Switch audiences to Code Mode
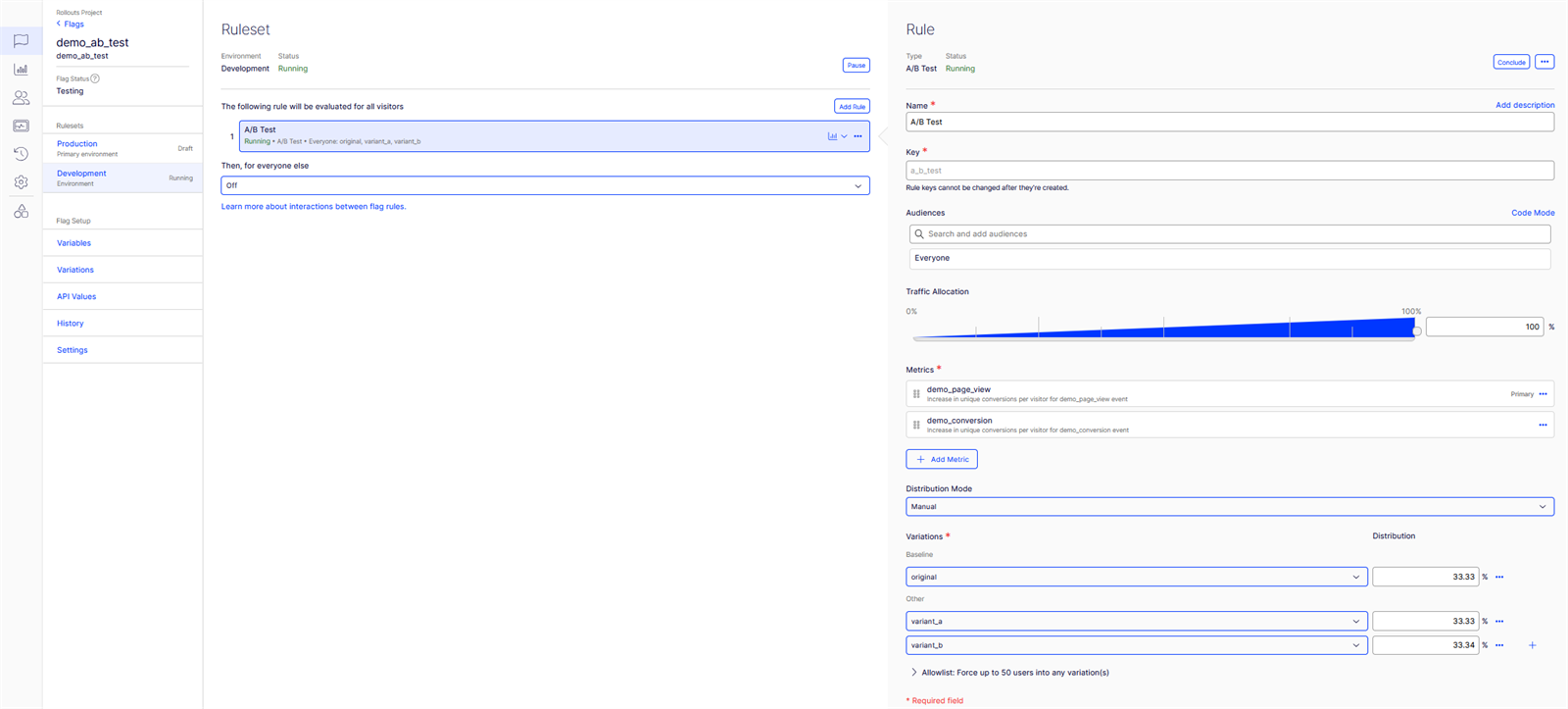The image size is (1568, 709). click(1533, 213)
